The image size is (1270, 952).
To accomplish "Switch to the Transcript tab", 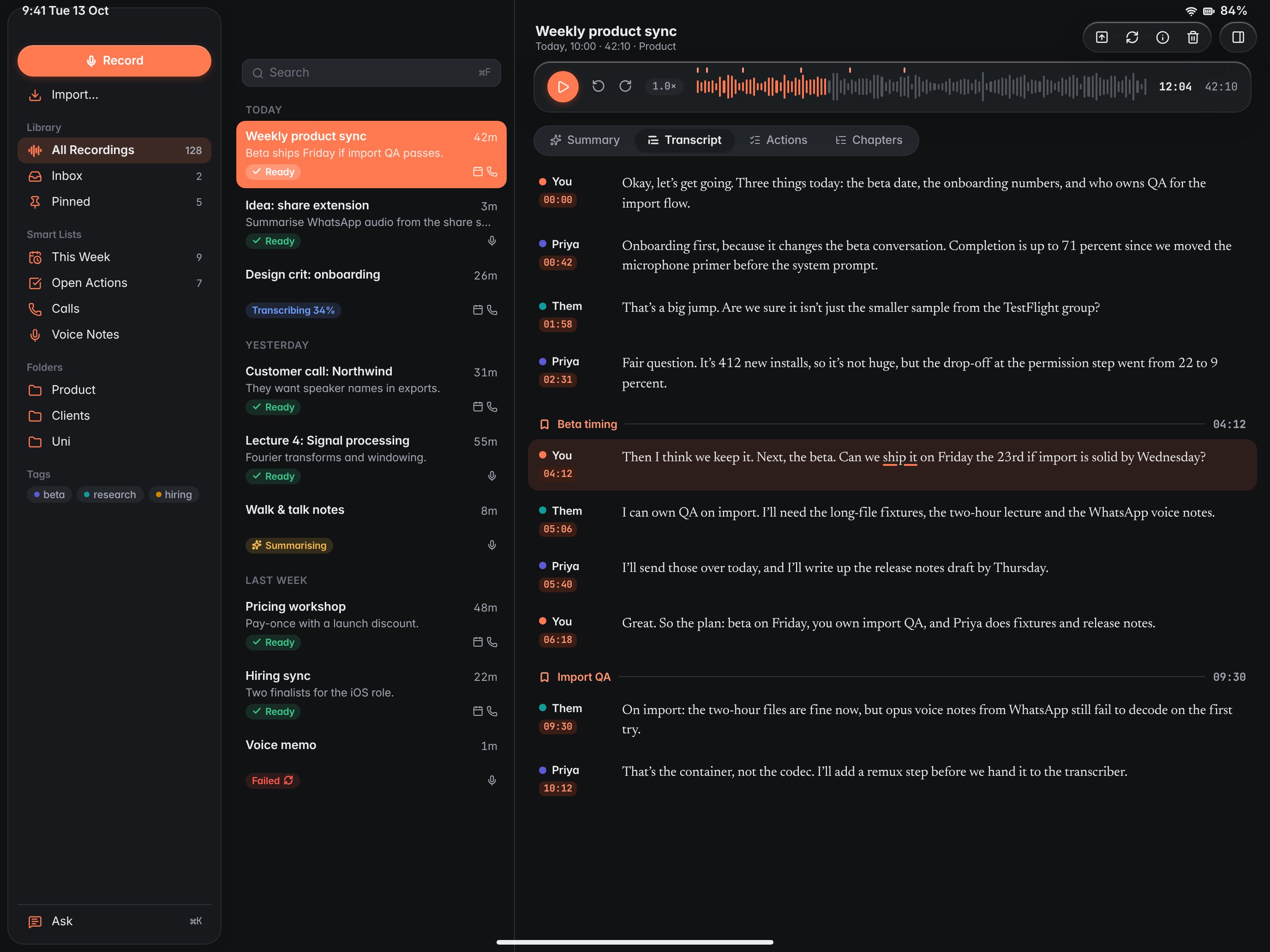I will pos(684,140).
